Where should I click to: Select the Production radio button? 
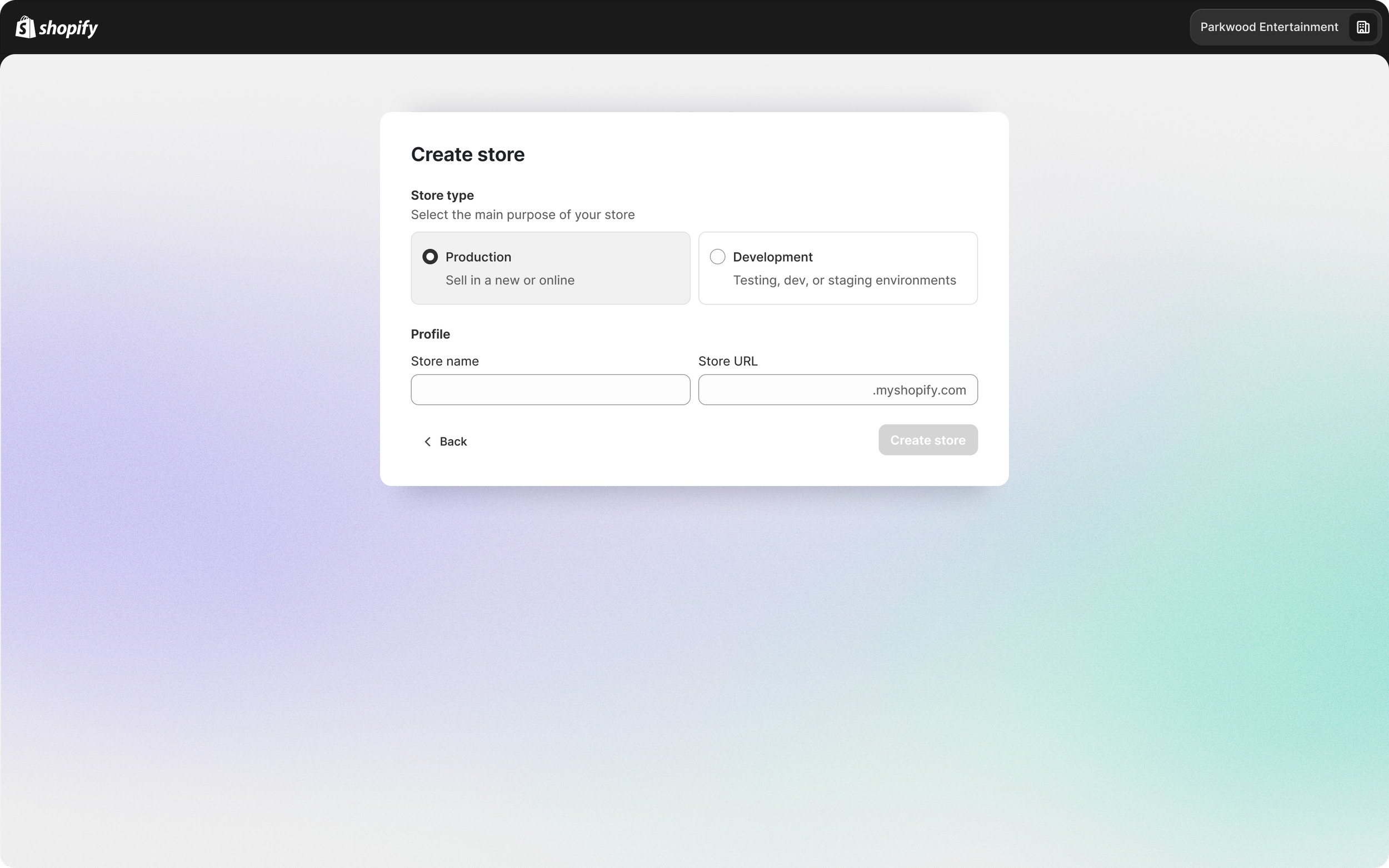tap(429, 256)
